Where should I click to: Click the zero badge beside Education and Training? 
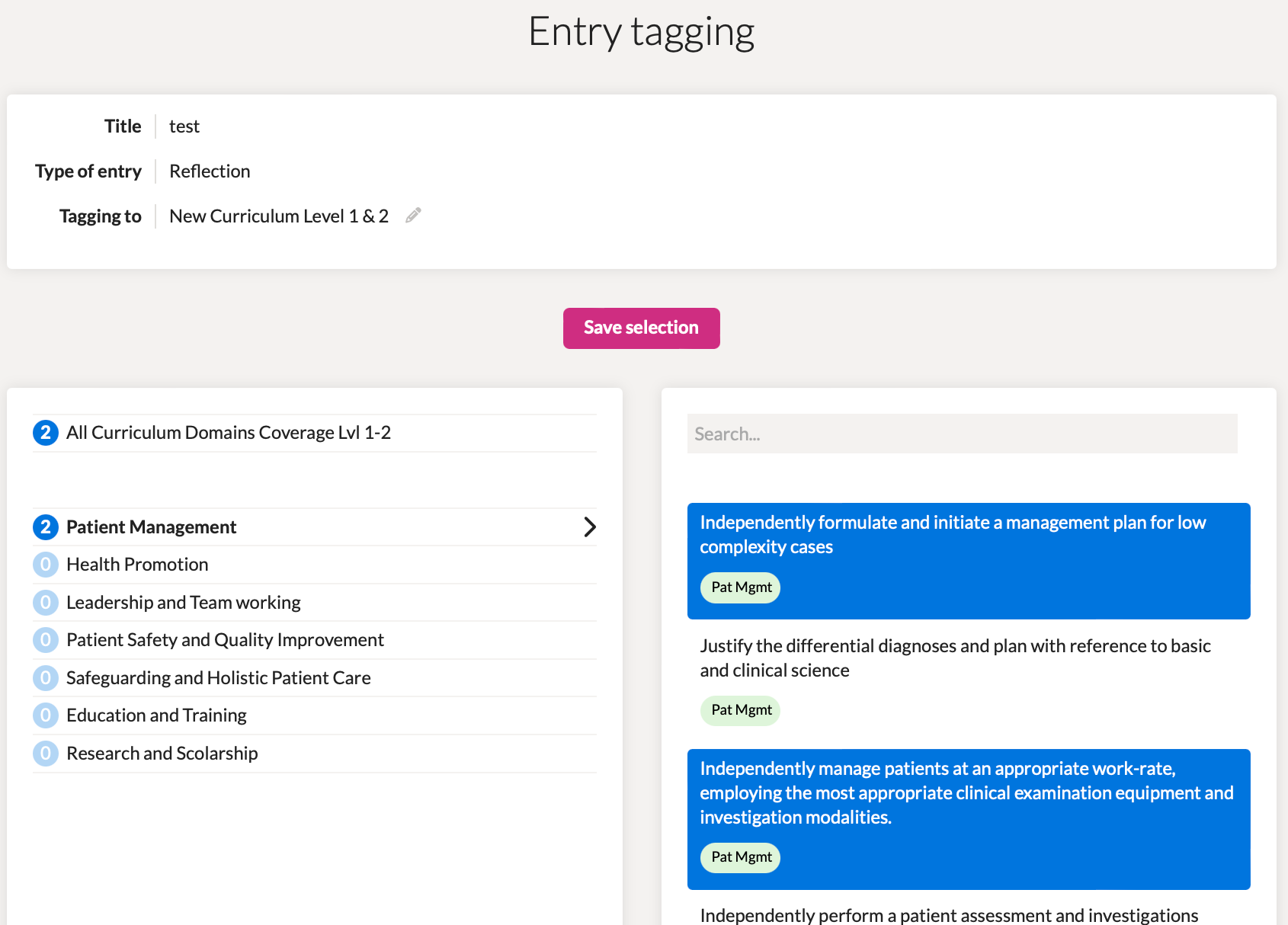pyautogui.click(x=46, y=715)
